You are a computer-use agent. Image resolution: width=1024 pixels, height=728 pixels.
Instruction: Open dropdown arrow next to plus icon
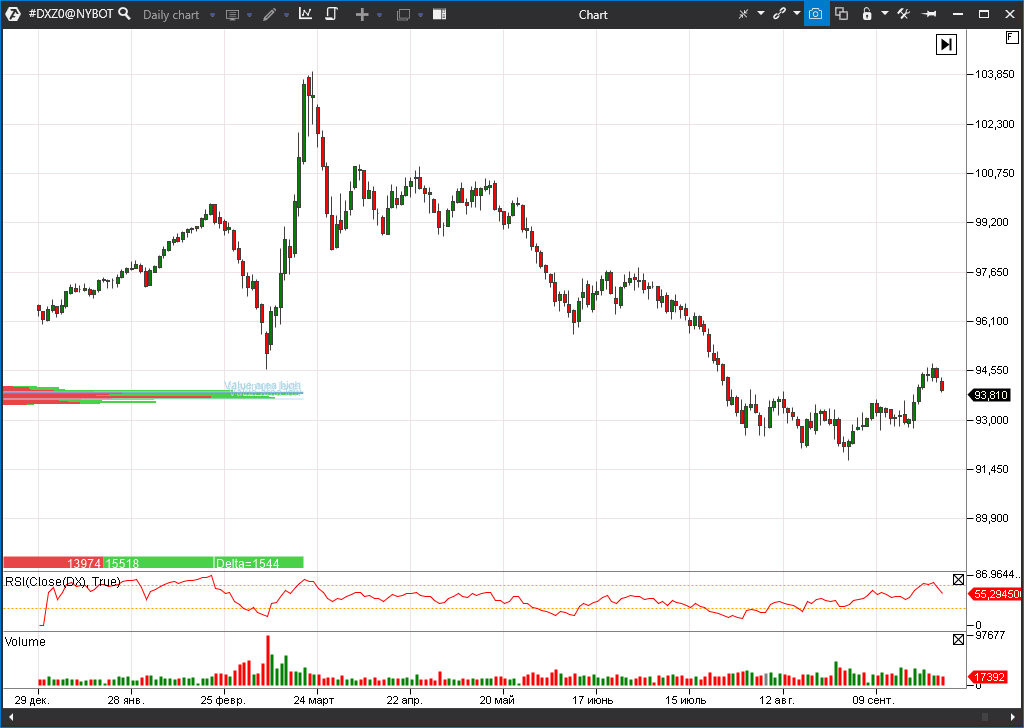(x=380, y=15)
